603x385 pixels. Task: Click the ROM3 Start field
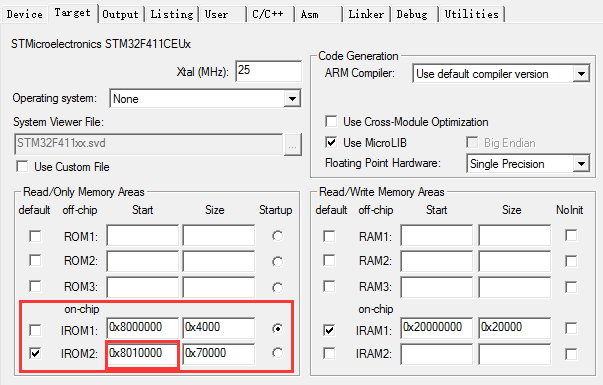coord(143,287)
